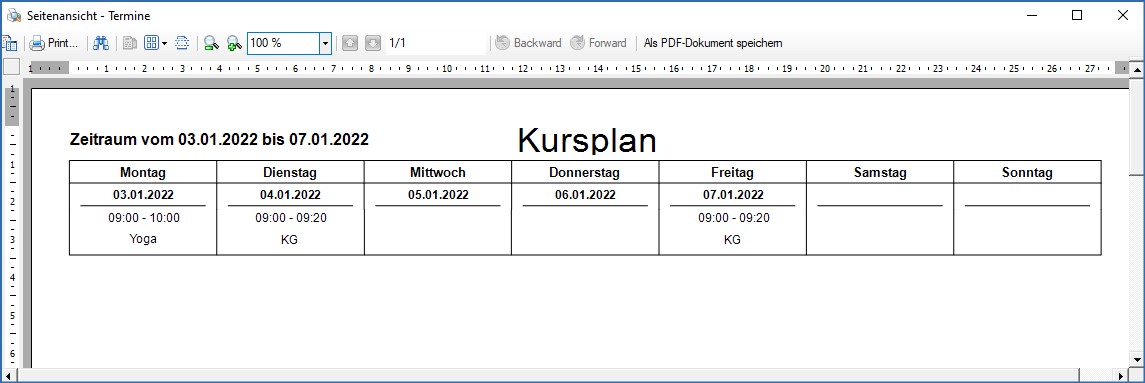
Task: Open the binoculars search icon
Action: click(101, 43)
